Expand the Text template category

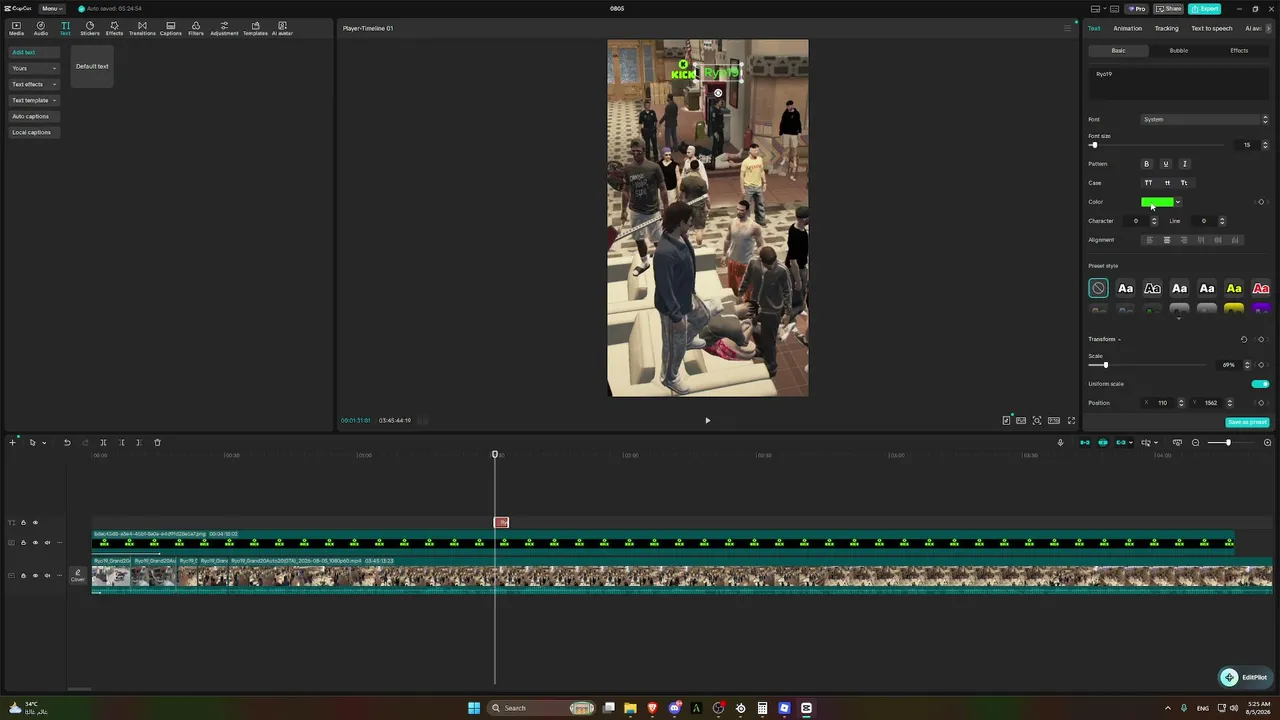[33, 100]
